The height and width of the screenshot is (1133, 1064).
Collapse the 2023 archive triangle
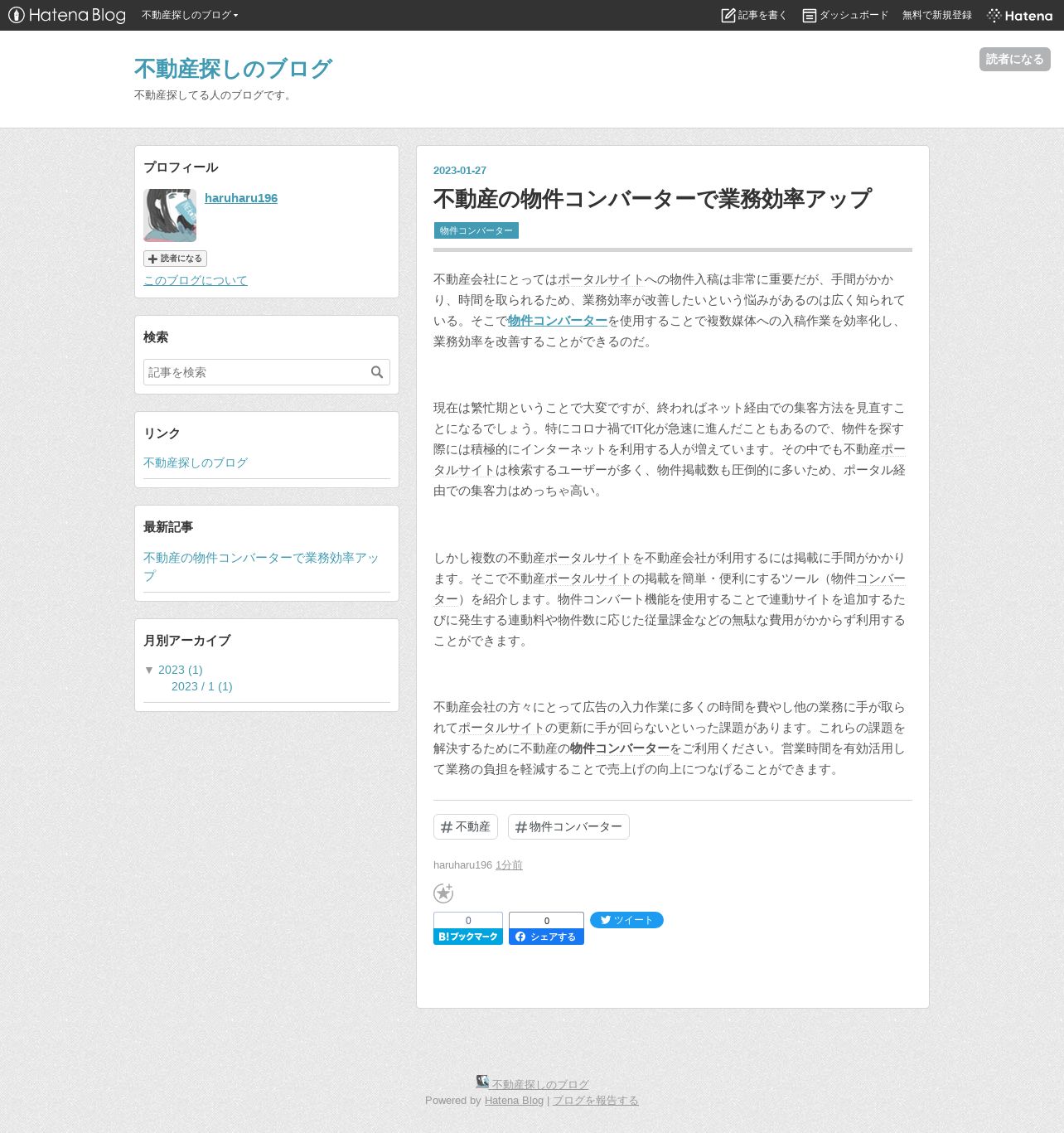click(x=149, y=670)
